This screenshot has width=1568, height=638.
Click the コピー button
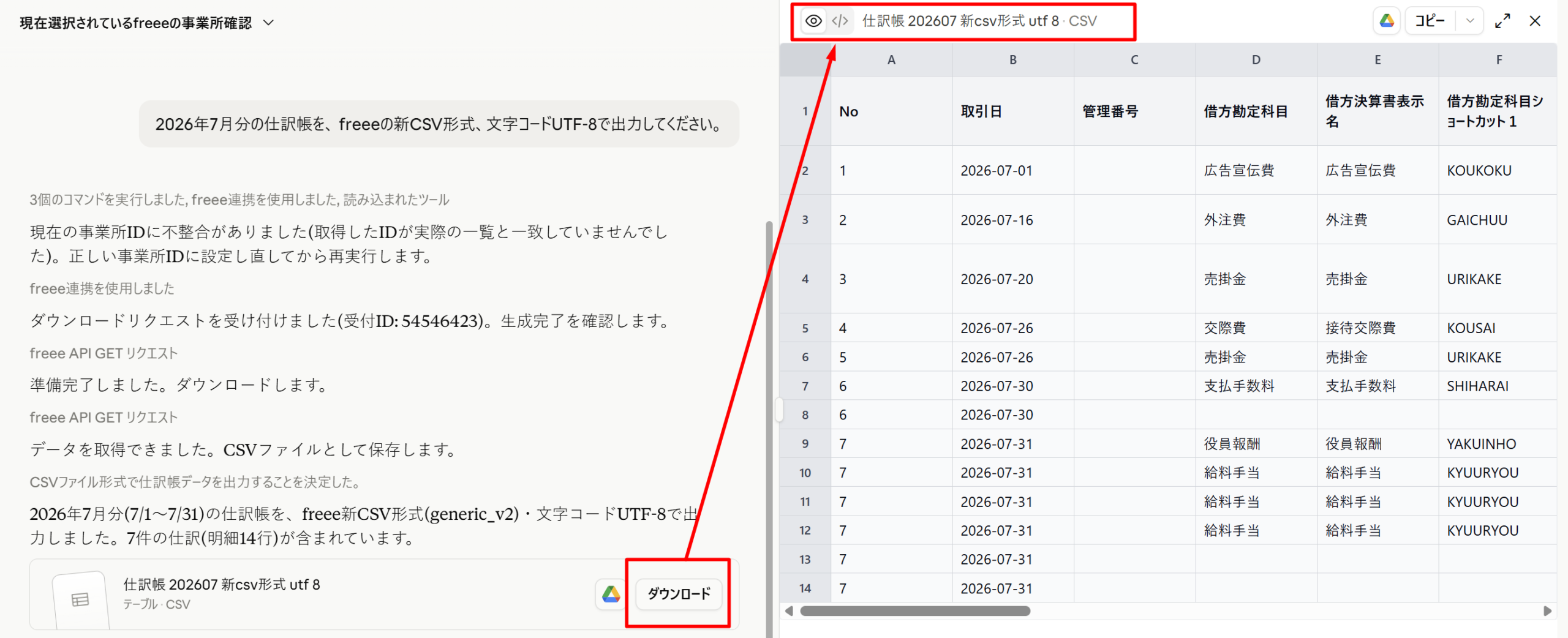(1430, 21)
